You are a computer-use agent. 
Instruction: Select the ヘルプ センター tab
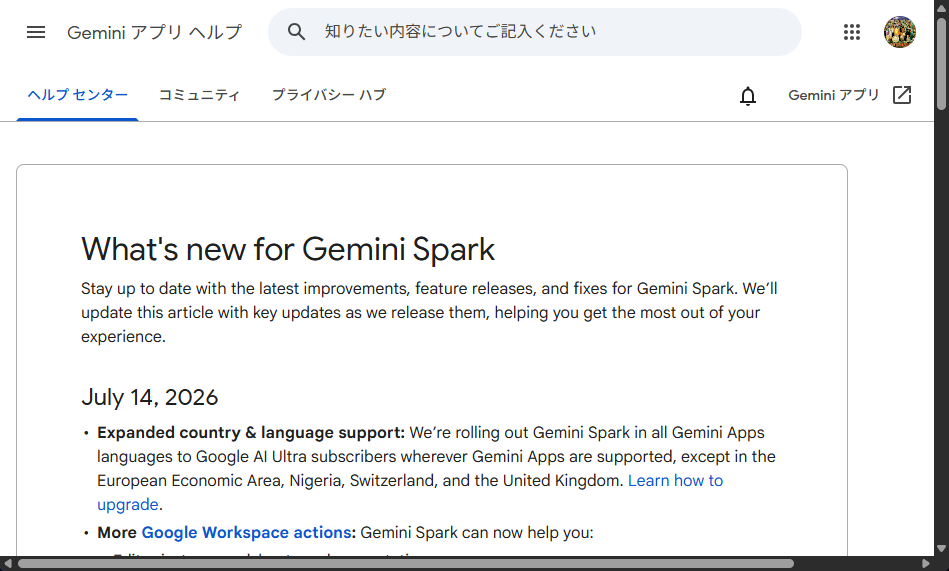click(77, 95)
